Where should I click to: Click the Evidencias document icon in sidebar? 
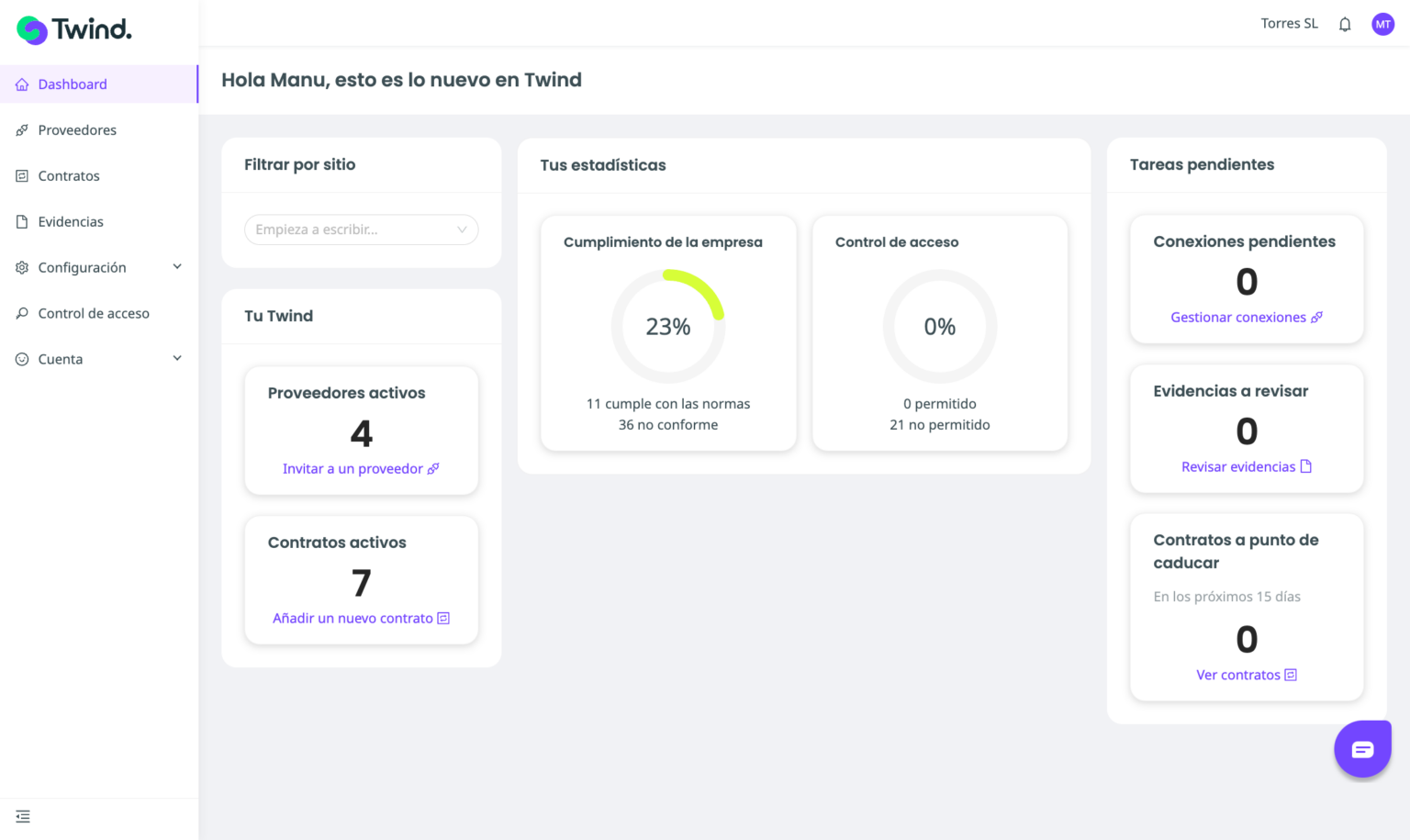click(22, 222)
